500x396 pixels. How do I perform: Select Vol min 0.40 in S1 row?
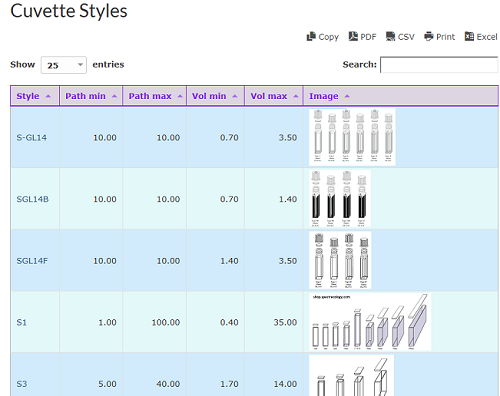tap(229, 322)
